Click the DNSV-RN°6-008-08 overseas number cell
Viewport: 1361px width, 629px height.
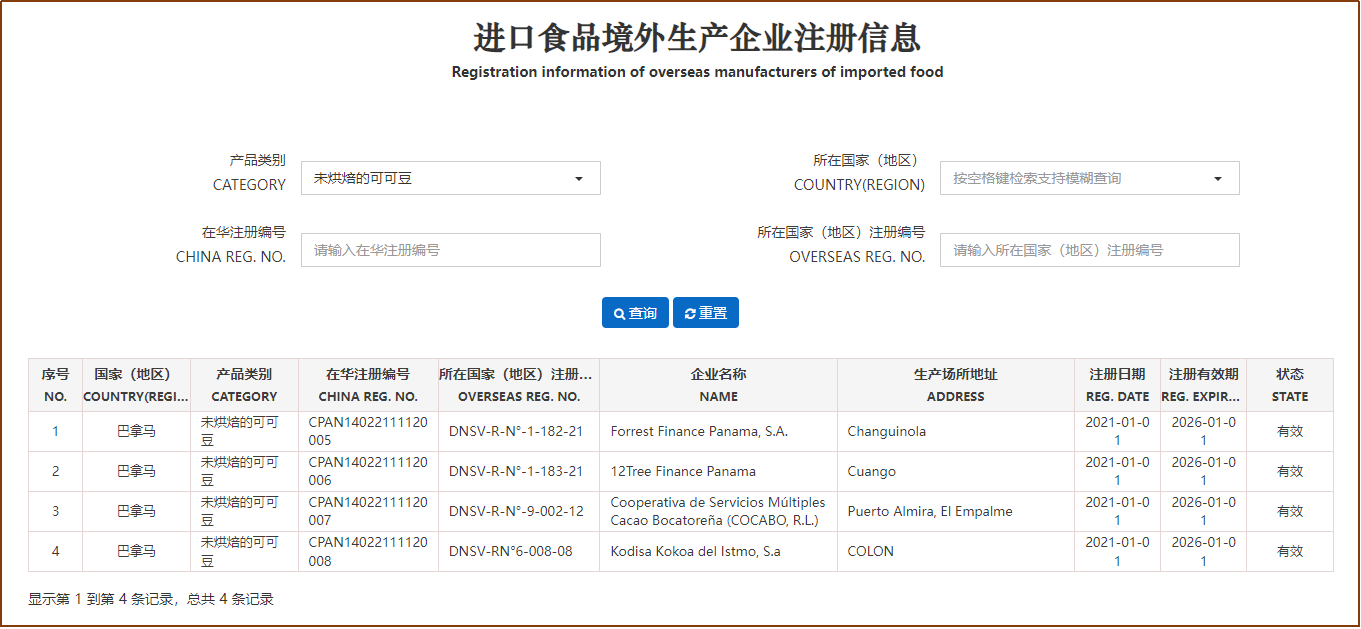pos(510,551)
